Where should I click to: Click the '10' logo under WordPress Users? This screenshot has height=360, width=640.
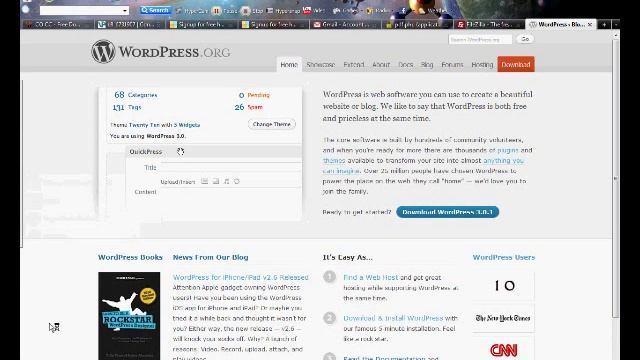(504, 286)
